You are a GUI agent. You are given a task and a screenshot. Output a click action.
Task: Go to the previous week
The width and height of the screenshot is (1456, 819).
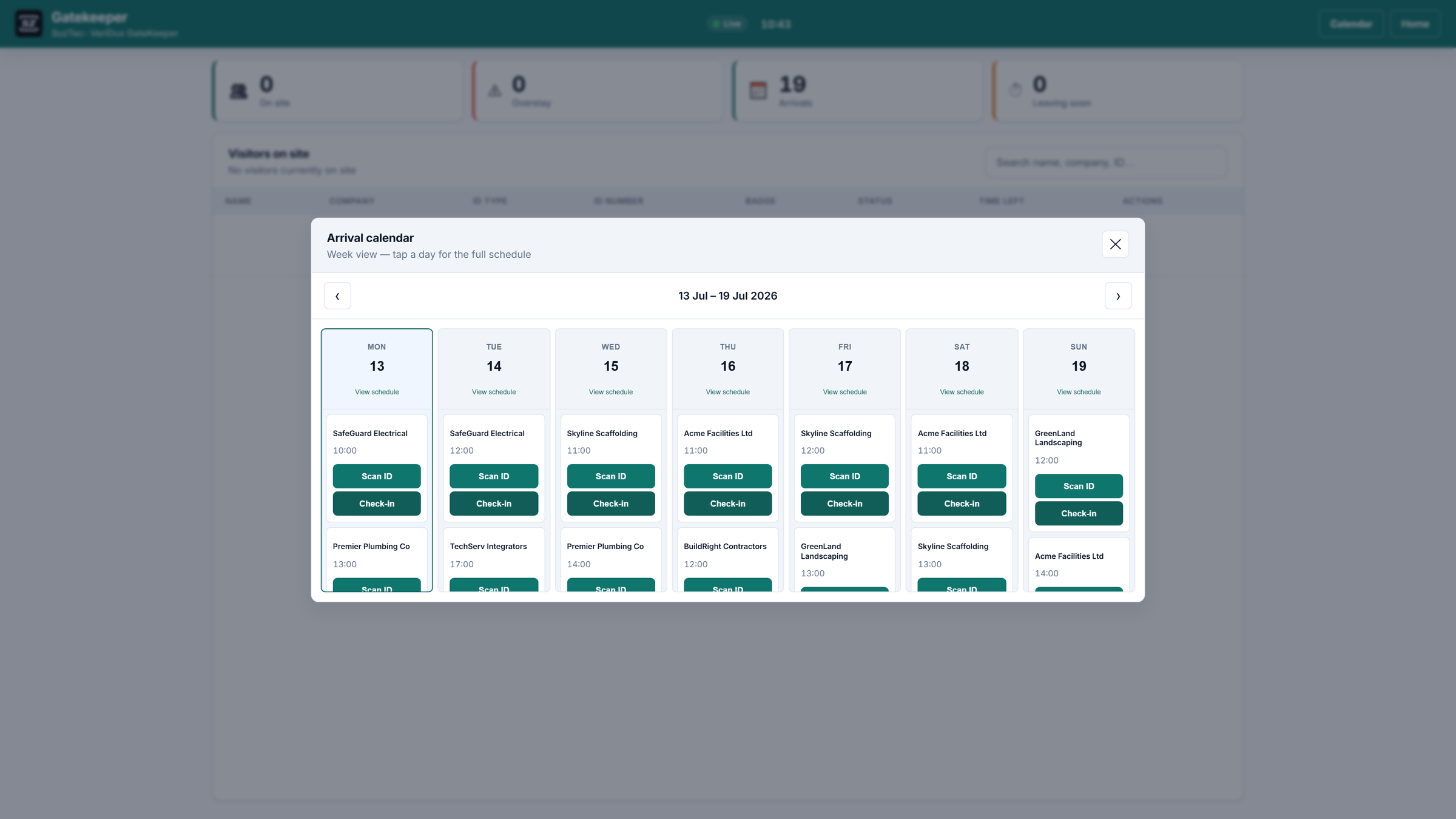click(337, 296)
